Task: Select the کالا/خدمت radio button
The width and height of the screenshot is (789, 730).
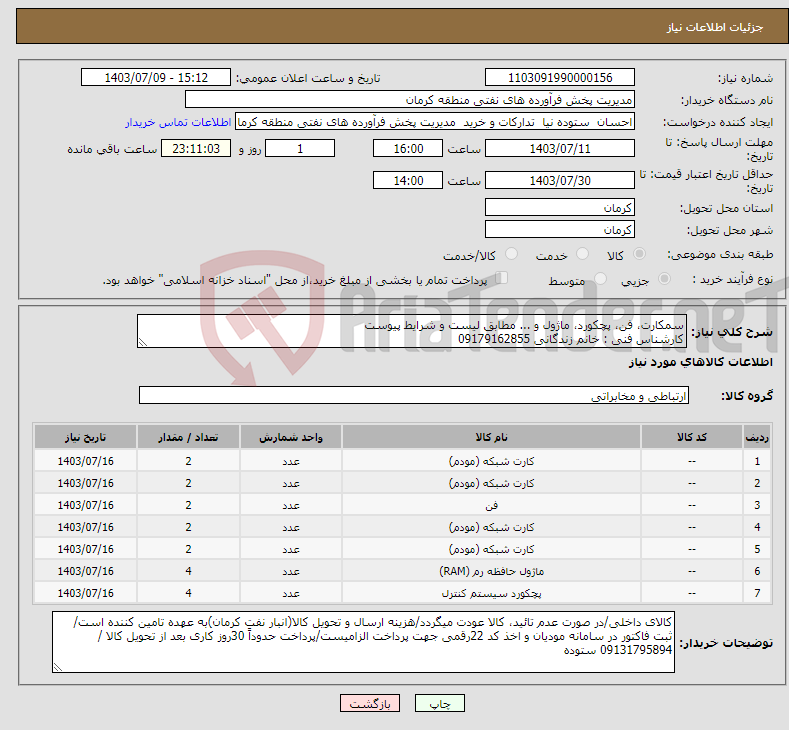Action: pos(511,254)
